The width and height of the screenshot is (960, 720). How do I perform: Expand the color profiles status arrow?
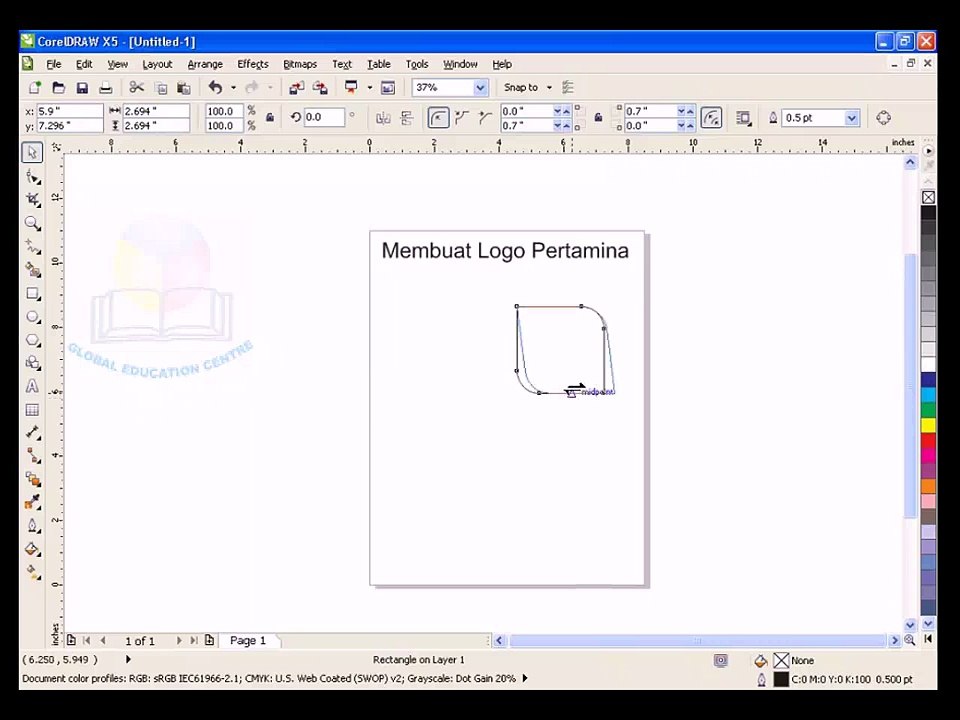[x=525, y=678]
